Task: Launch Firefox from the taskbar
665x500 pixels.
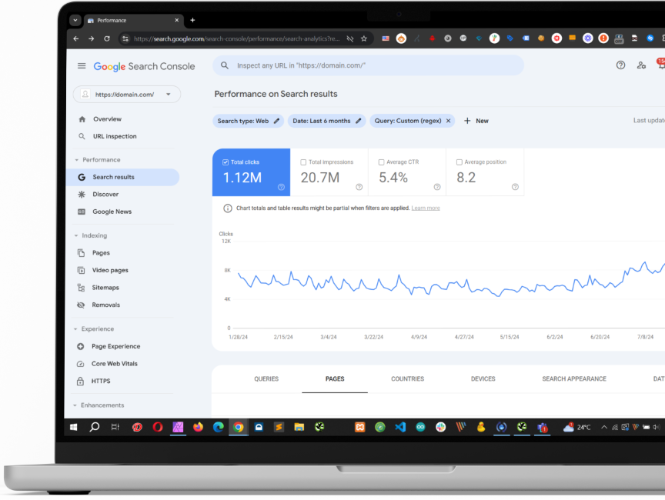Action: coord(198,427)
